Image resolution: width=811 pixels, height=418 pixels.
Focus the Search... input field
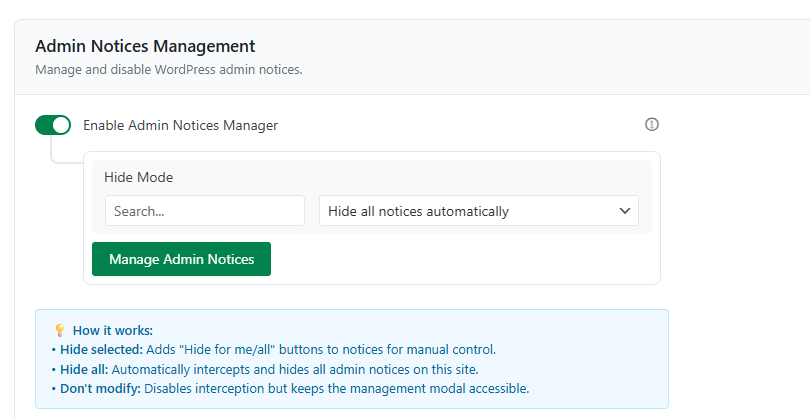click(204, 211)
